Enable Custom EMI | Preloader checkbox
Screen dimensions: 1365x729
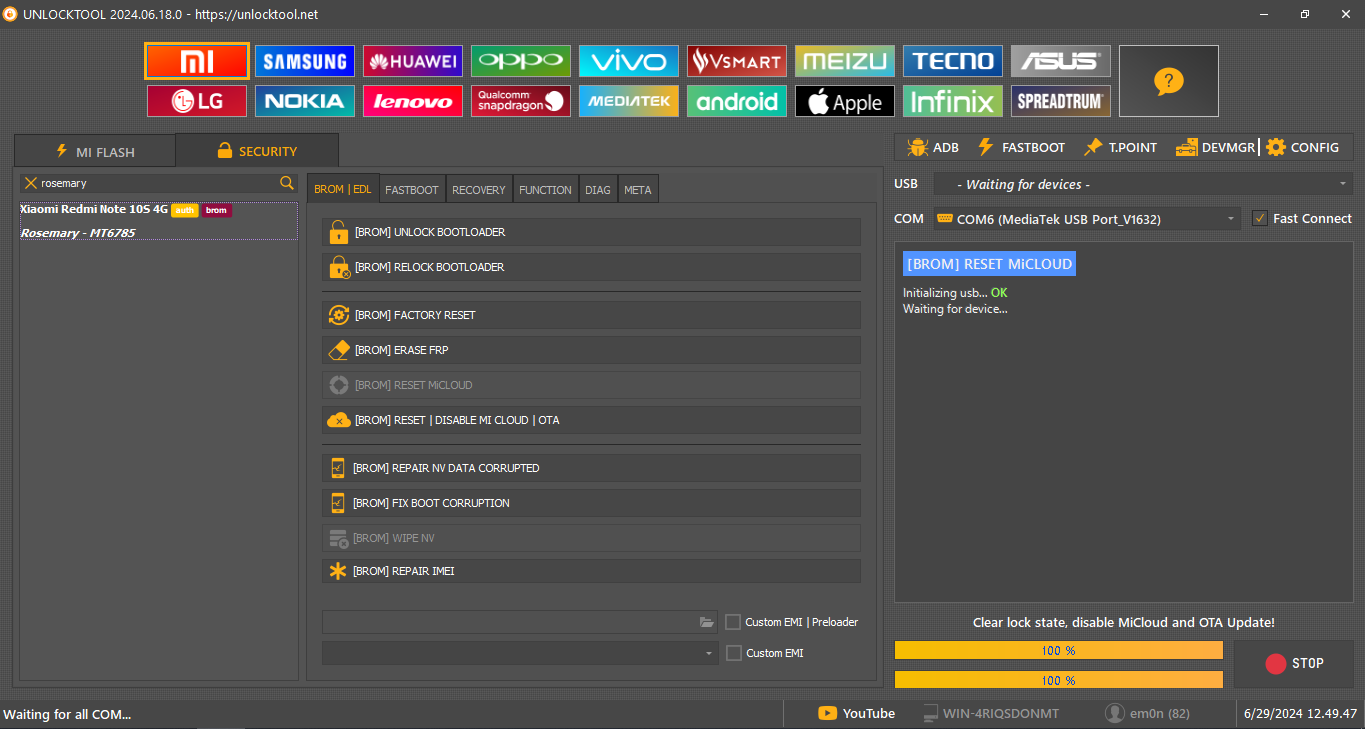[733, 622]
